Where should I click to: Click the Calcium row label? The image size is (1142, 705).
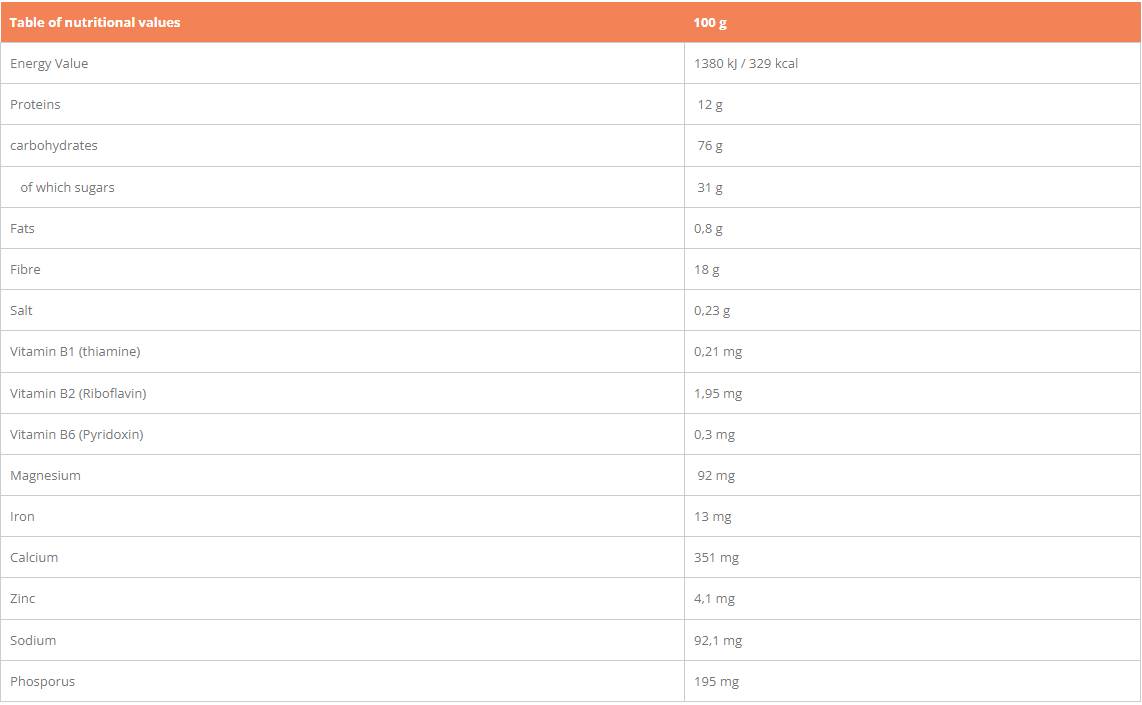(x=34, y=558)
